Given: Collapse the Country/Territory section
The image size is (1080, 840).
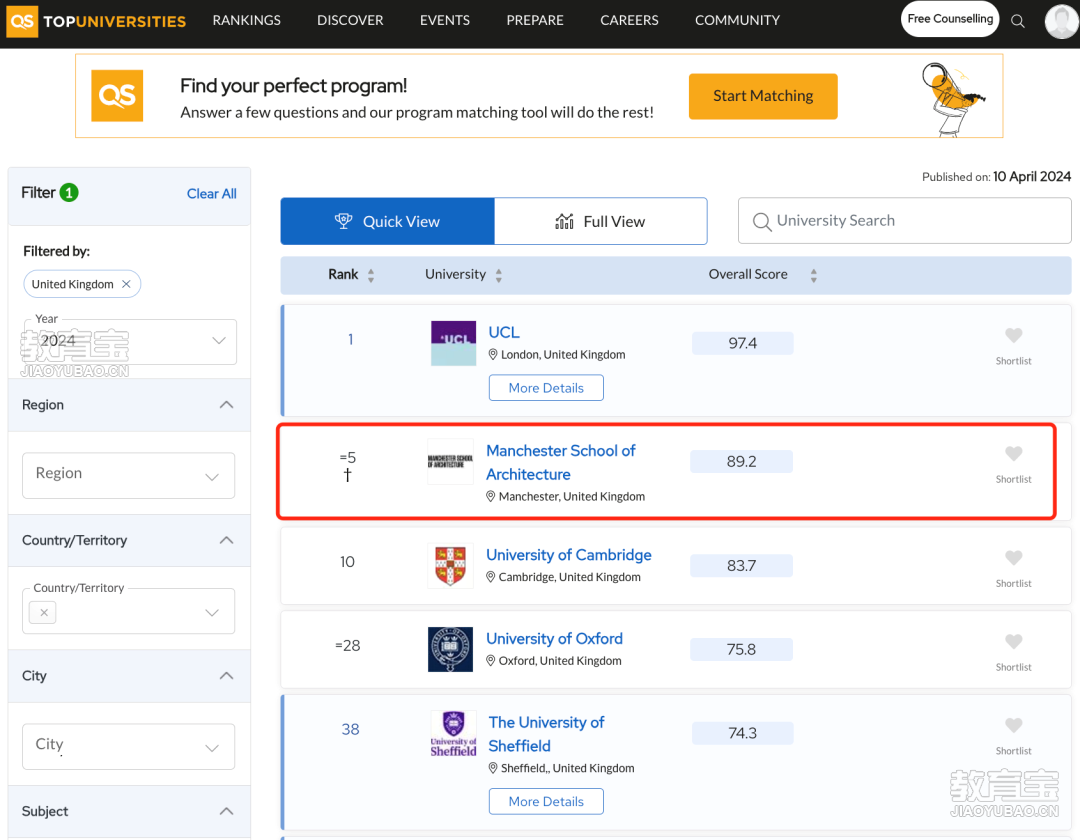Looking at the screenshot, I should pyautogui.click(x=226, y=540).
